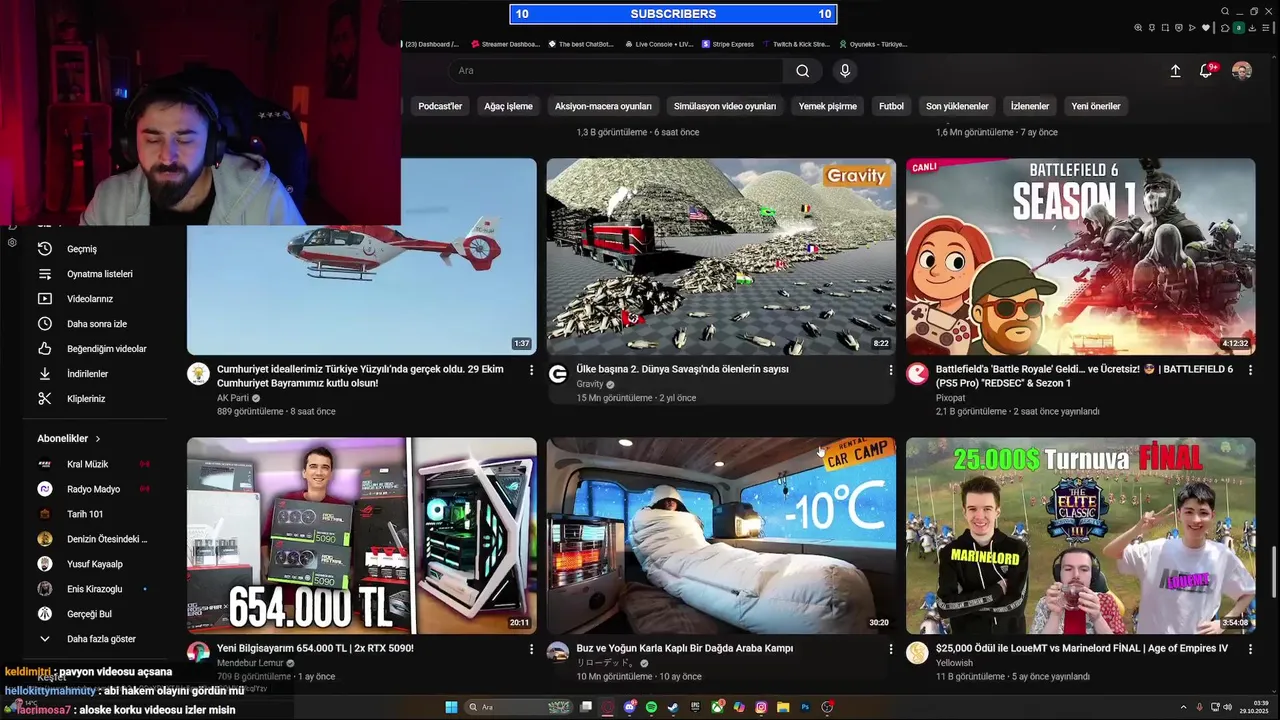
Task: Open Stripe Express bookmark
Action: pyautogui.click(x=728, y=44)
